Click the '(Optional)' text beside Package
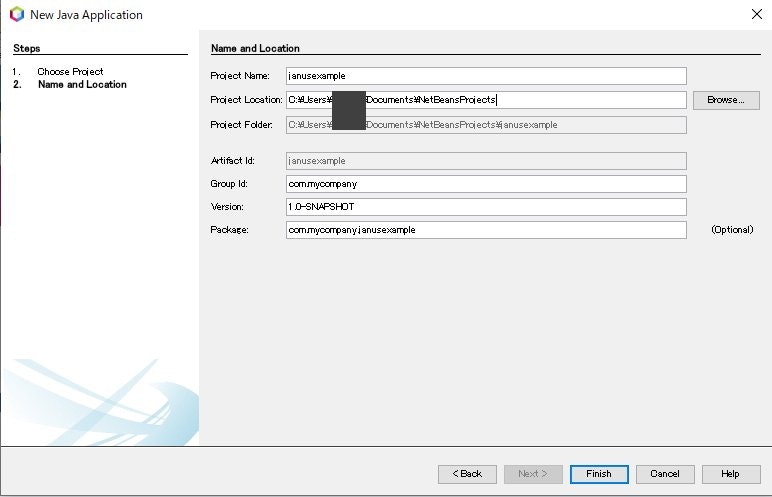772x497 pixels. pos(732,230)
